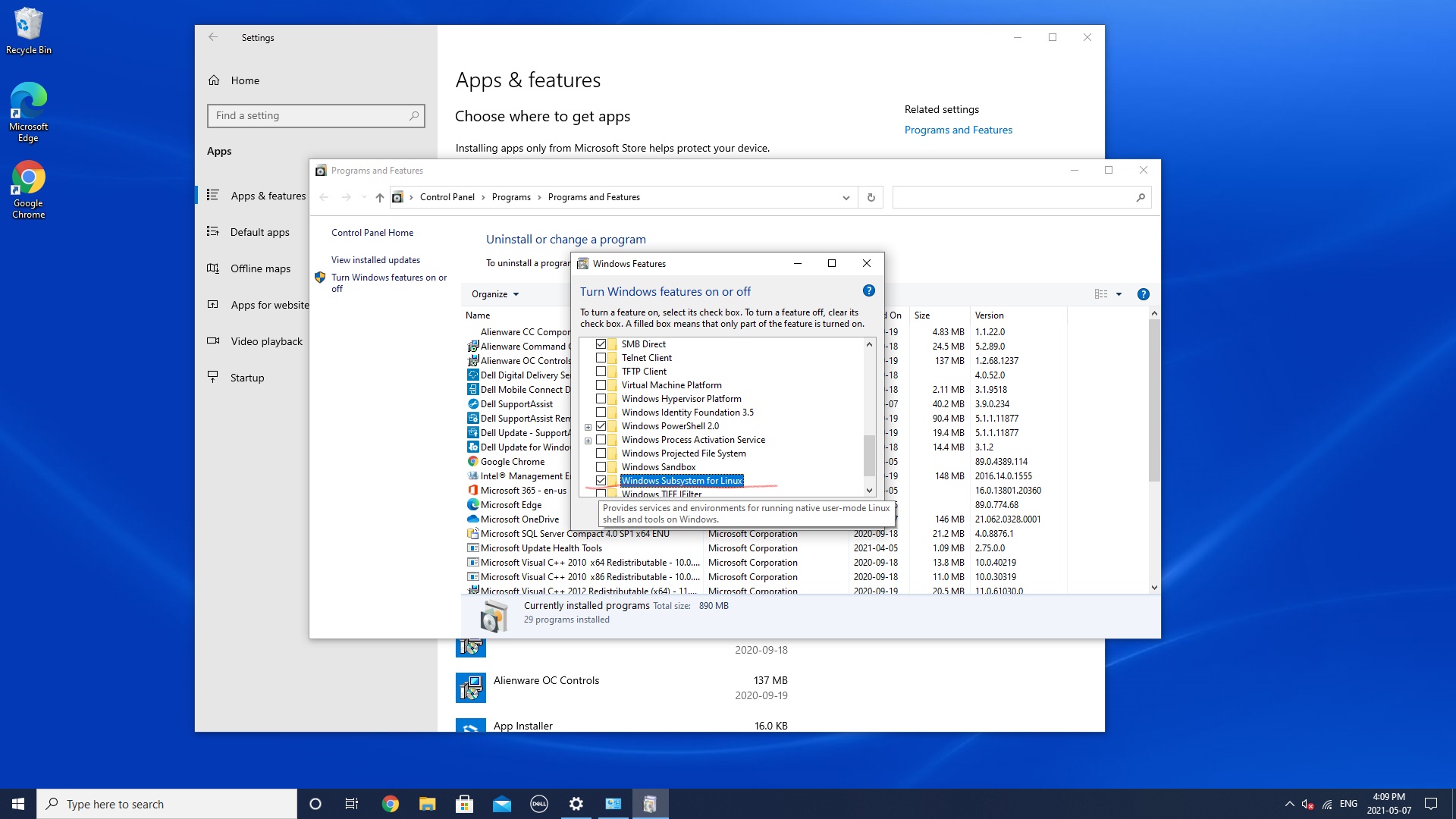The width and height of the screenshot is (1456, 819).
Task: Open the view options dropdown arrow
Action: tap(1119, 294)
